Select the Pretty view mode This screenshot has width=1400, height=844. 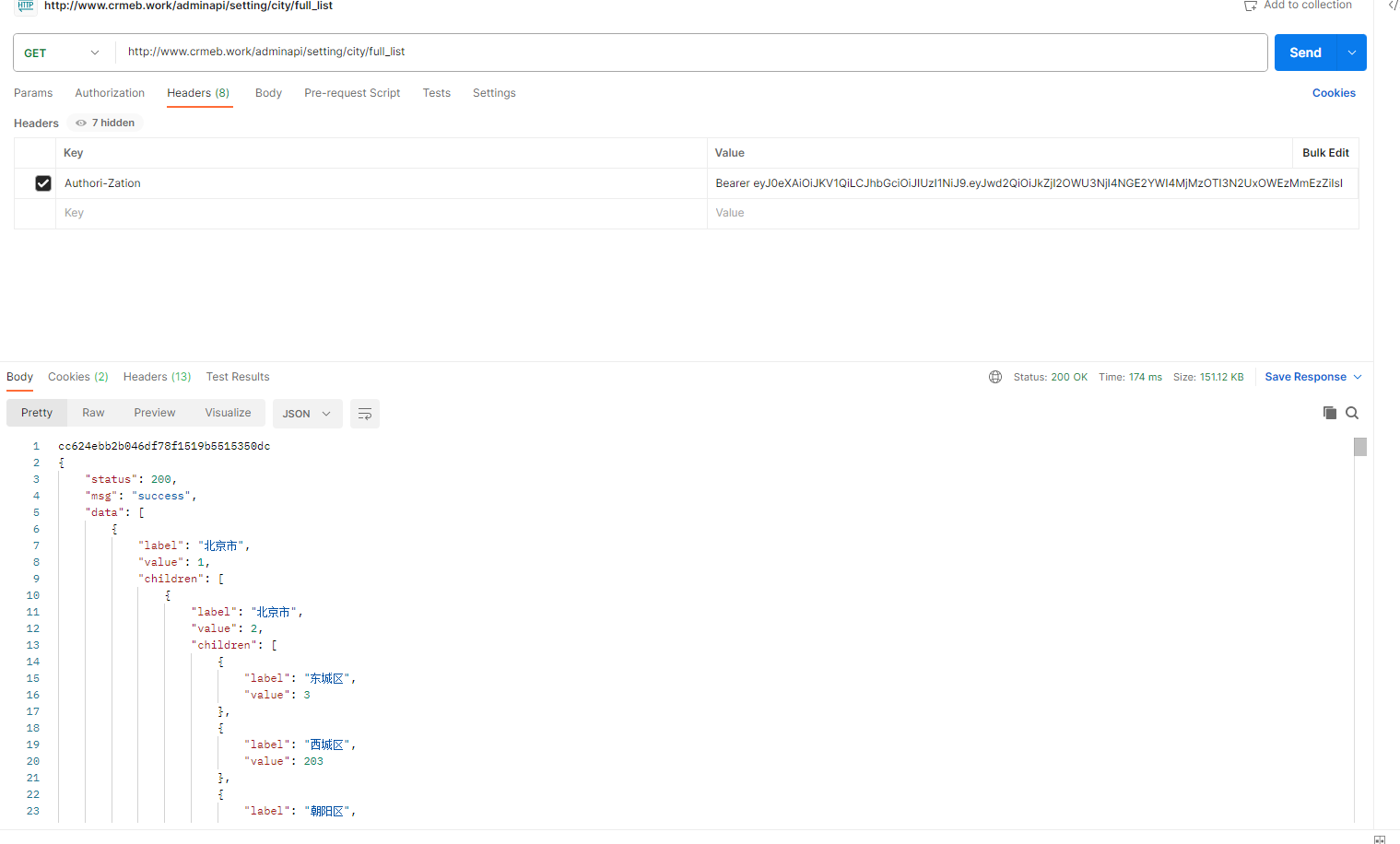37,413
